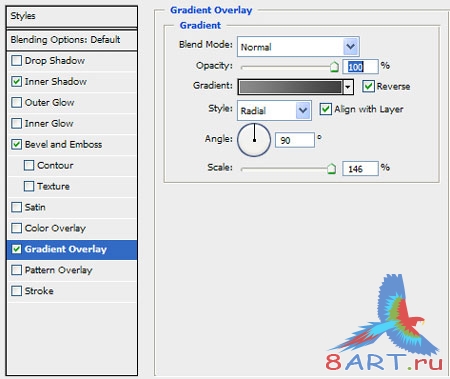Enable the Stroke effect checkbox
Image resolution: width=450 pixels, height=379 pixels.
point(16,291)
